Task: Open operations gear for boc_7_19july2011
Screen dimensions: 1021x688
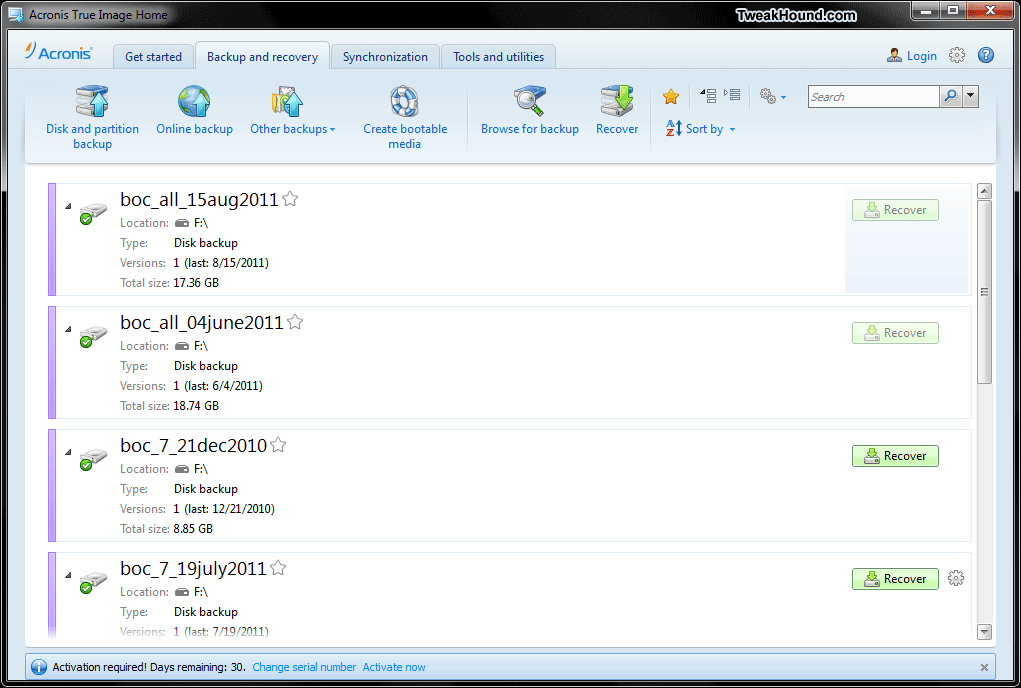Action: point(955,578)
